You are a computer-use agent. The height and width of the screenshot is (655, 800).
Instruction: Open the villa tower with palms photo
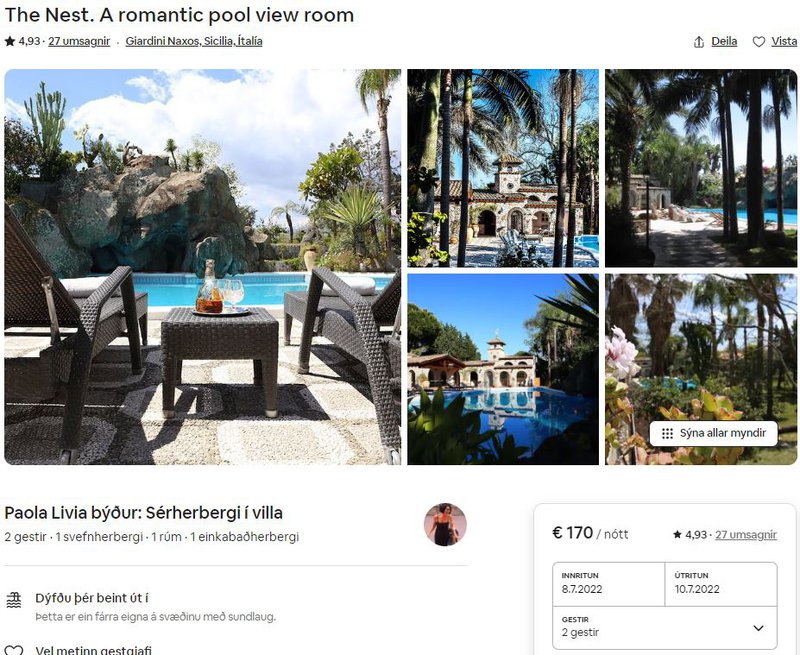tap(503, 168)
